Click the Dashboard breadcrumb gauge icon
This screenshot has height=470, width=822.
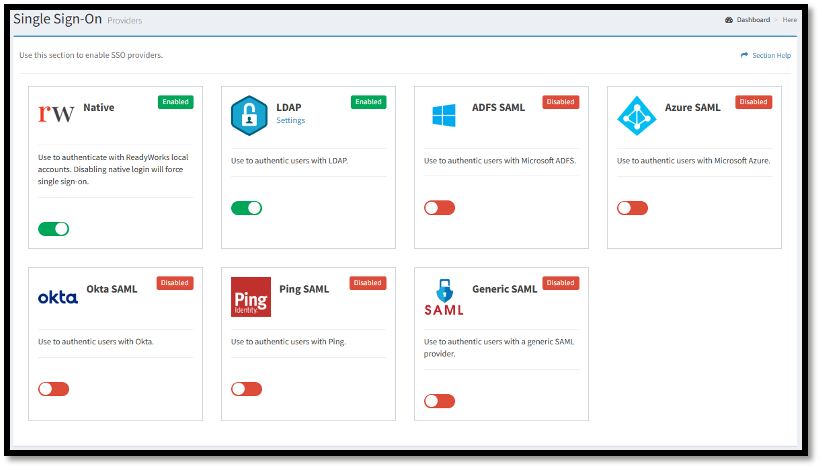coord(729,20)
